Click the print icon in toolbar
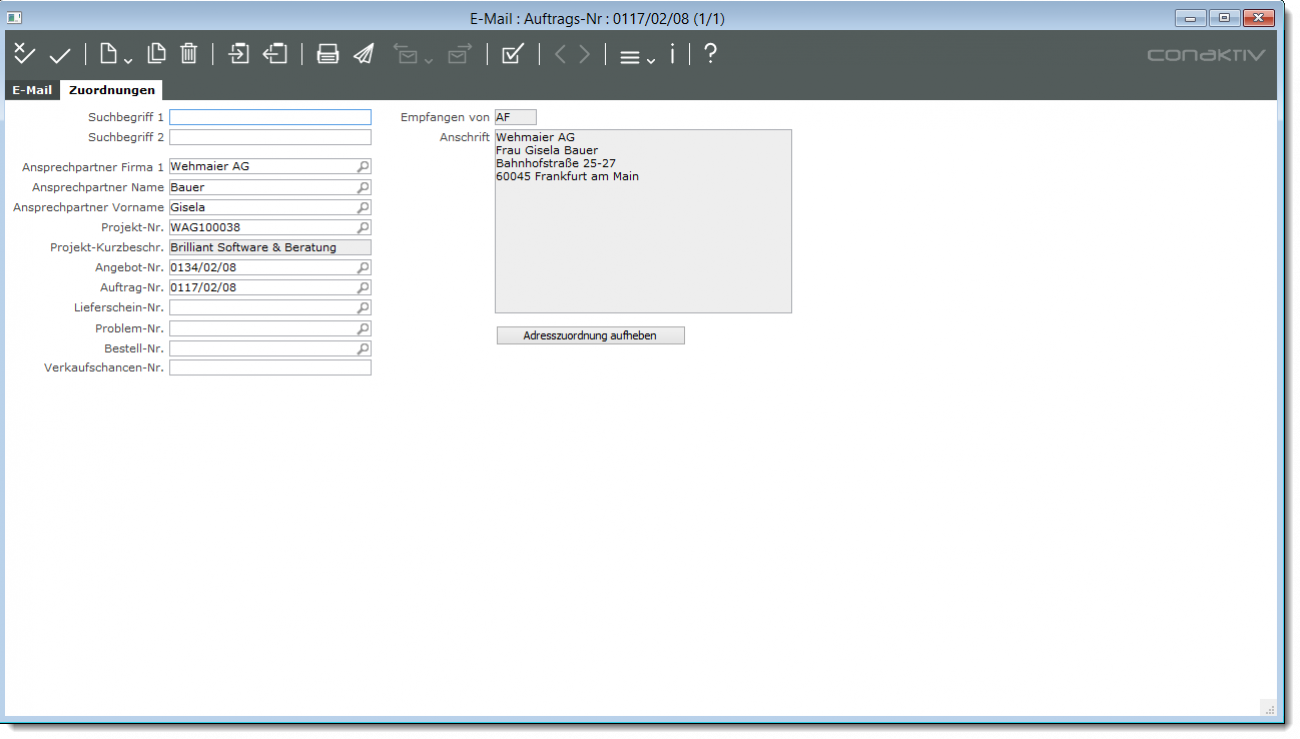This screenshot has width=1300, height=739. pyautogui.click(x=328, y=55)
